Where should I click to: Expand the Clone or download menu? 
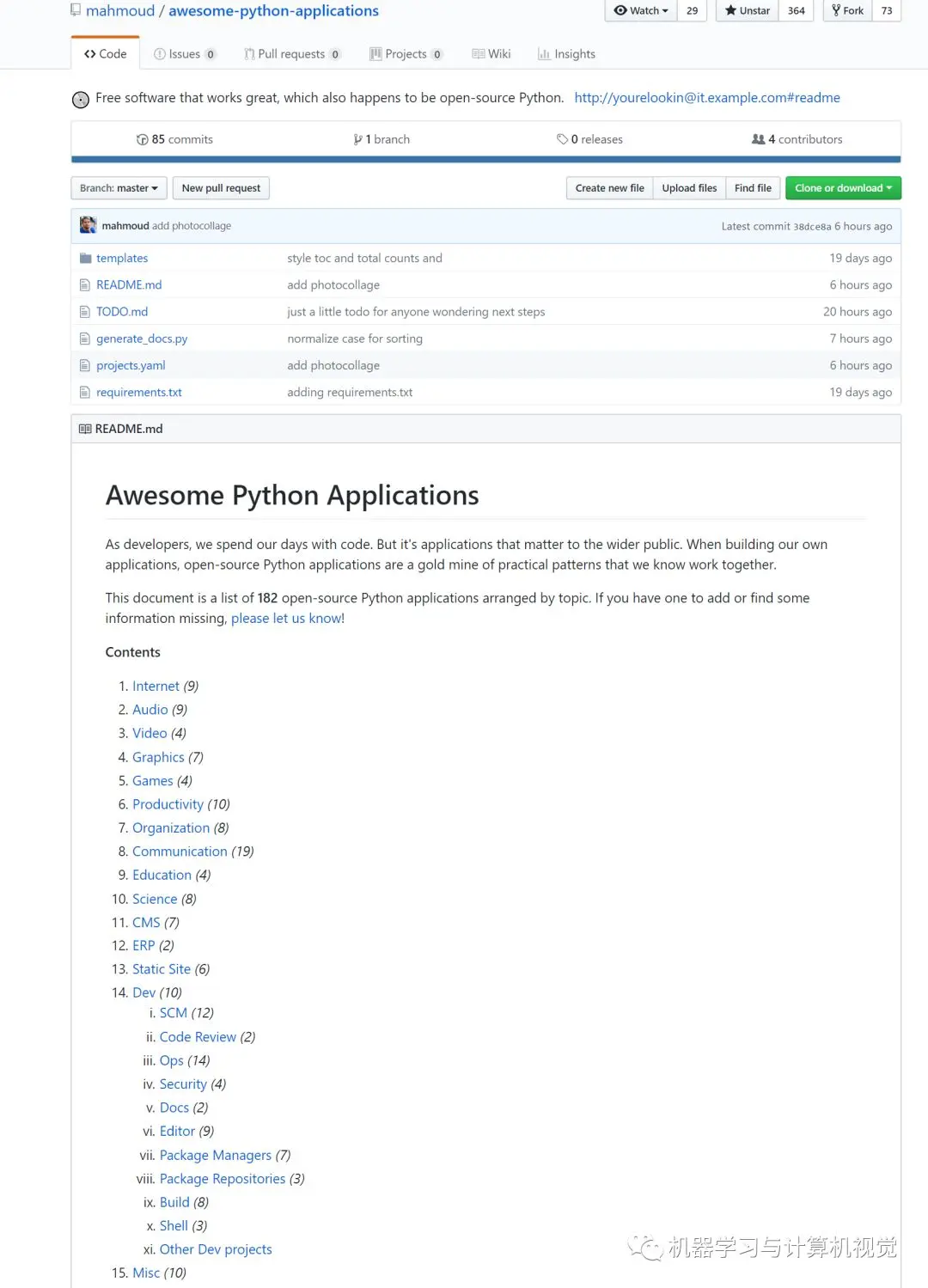[843, 188]
